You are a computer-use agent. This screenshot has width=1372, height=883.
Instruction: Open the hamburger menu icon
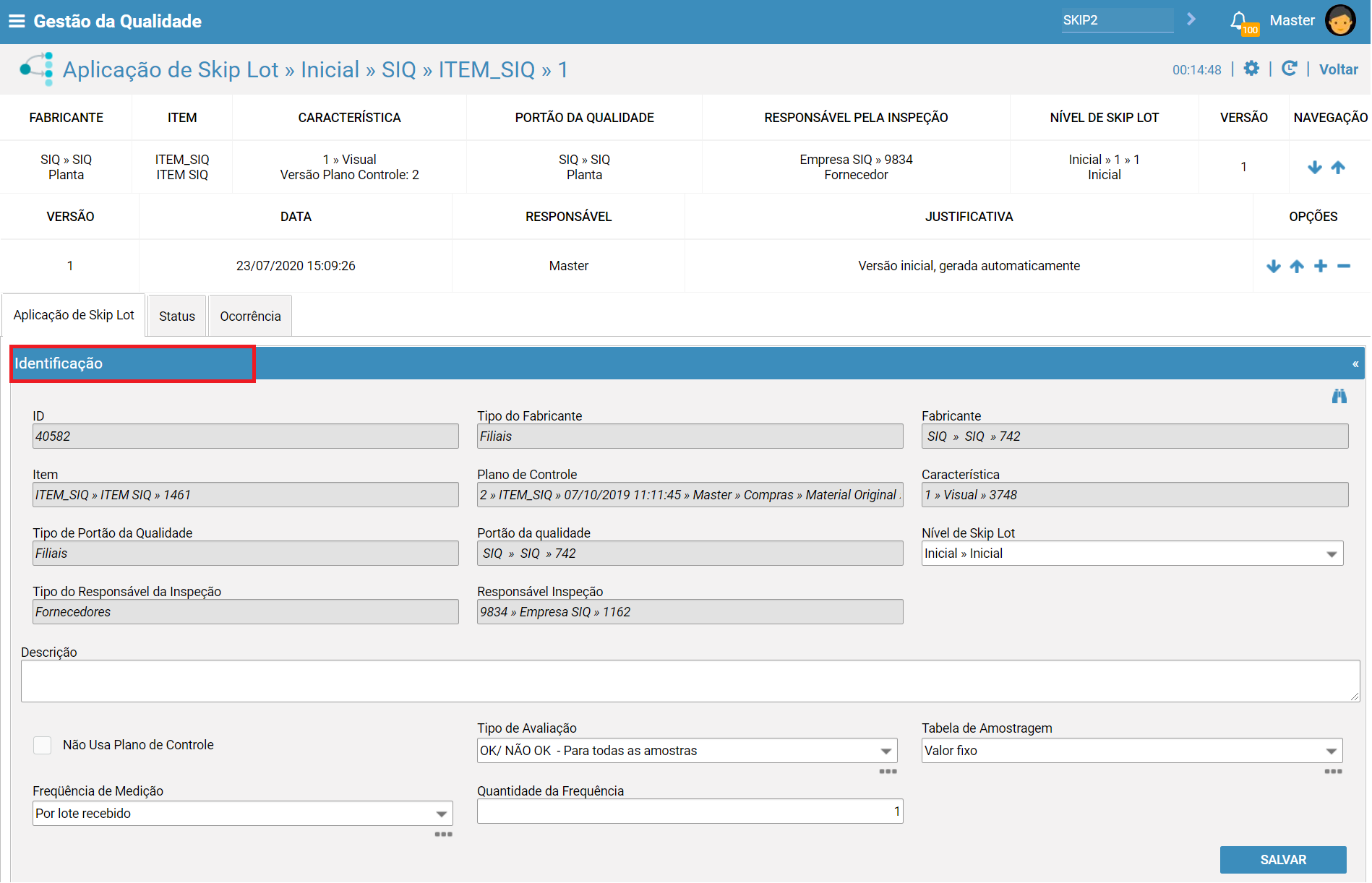click(x=16, y=21)
